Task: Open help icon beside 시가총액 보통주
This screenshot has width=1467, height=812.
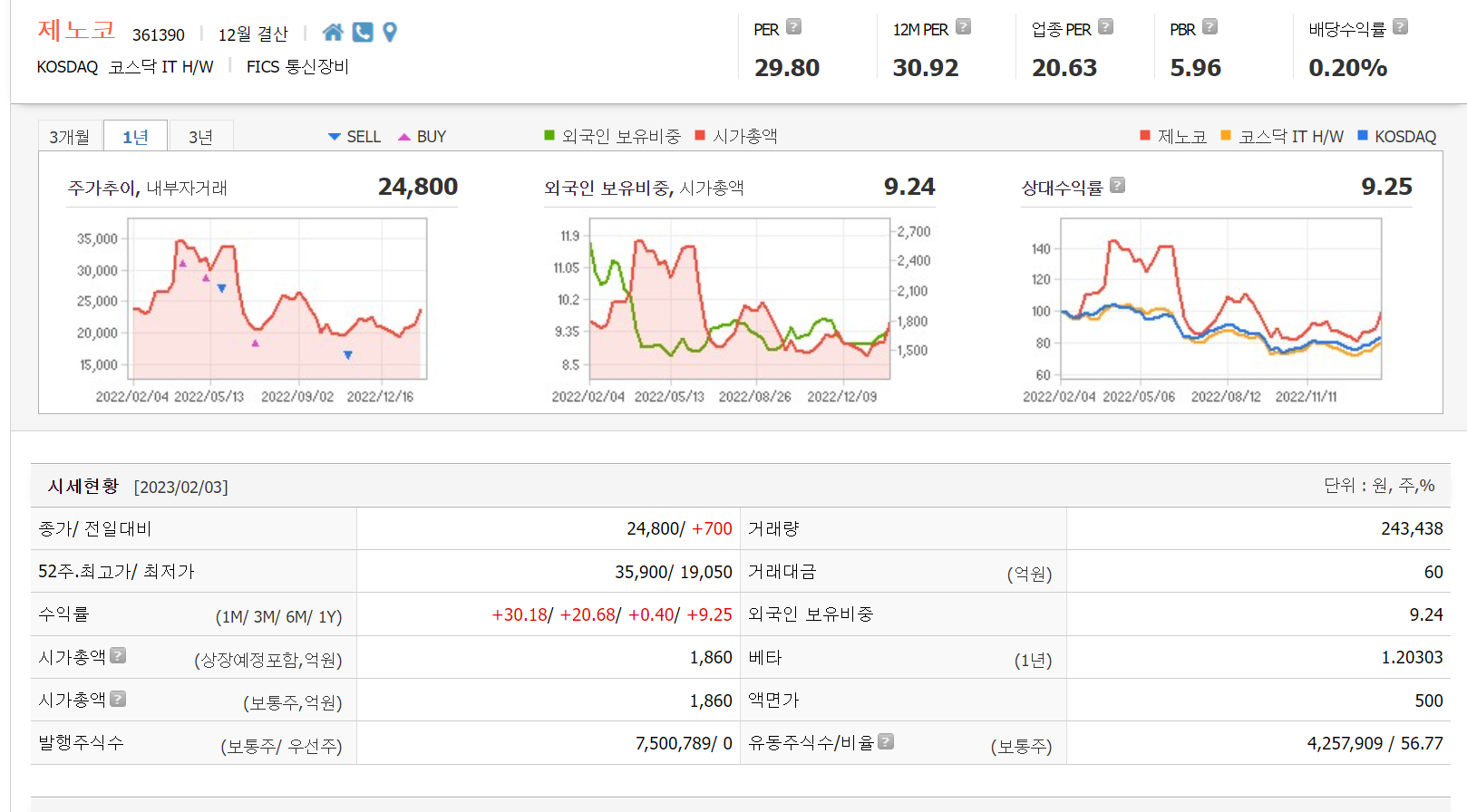Action: click(118, 699)
